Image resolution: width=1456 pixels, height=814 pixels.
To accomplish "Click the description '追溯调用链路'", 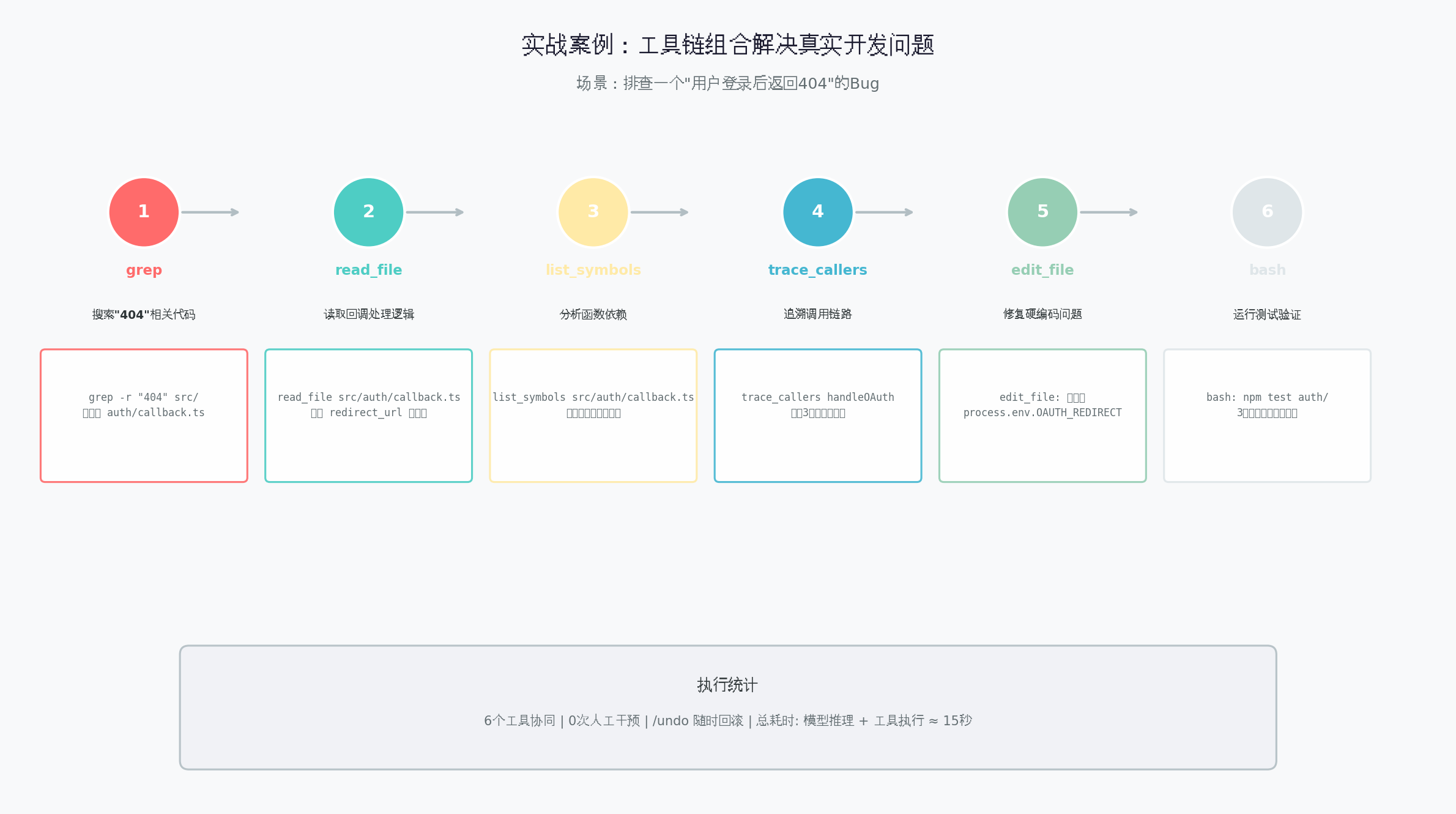I will click(818, 314).
